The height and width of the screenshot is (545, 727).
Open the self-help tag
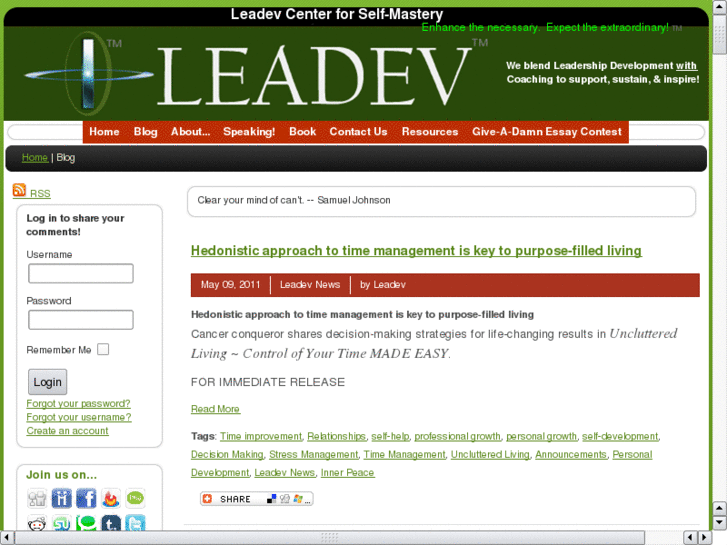pyautogui.click(x=390, y=436)
